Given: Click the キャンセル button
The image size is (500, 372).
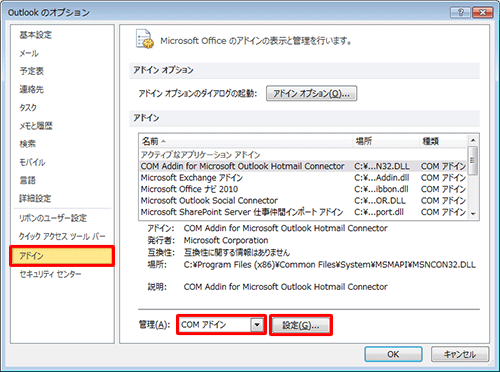Looking at the screenshot, I should coord(460,354).
